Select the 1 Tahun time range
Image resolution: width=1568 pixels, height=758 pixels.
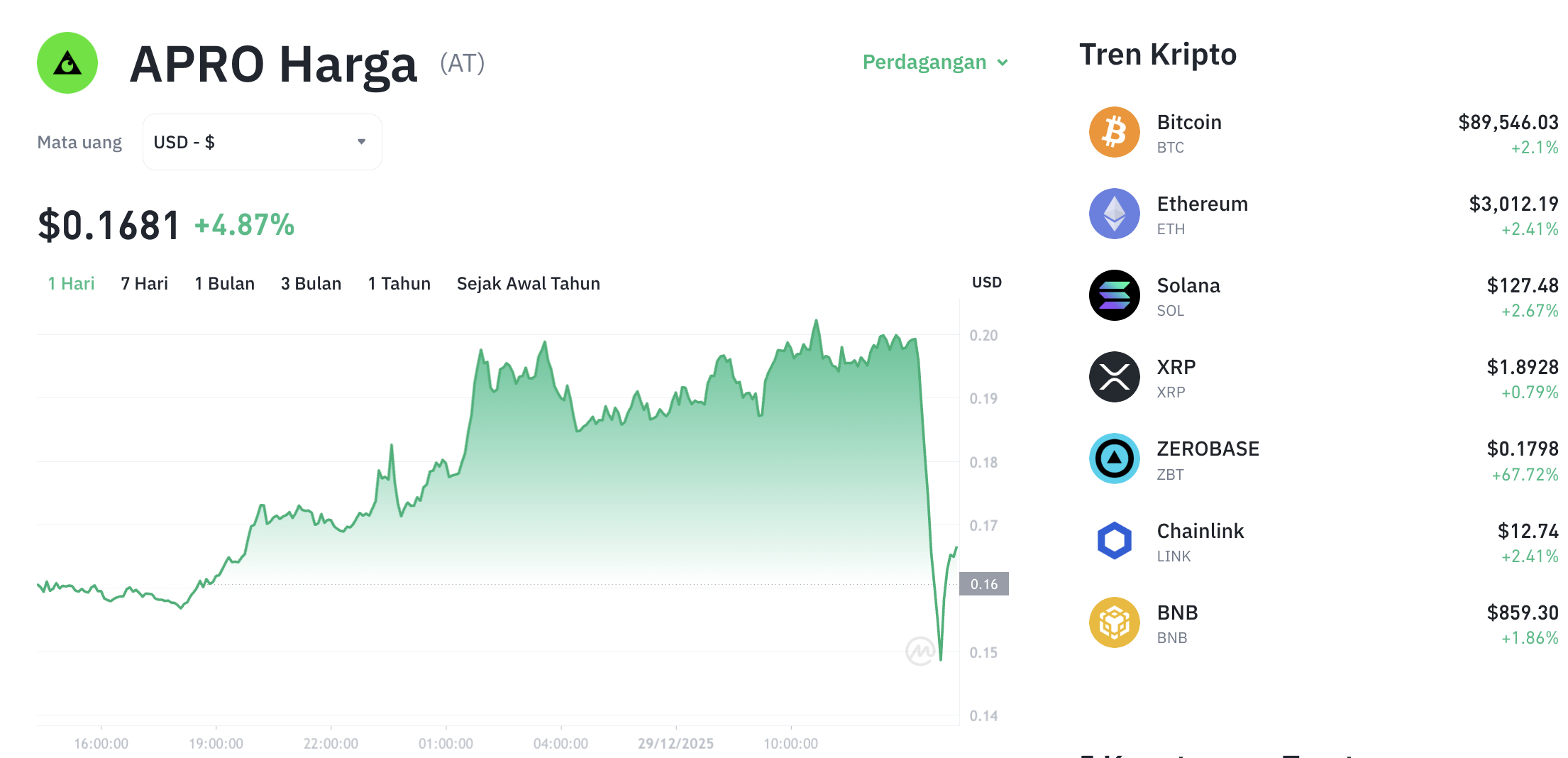click(399, 283)
